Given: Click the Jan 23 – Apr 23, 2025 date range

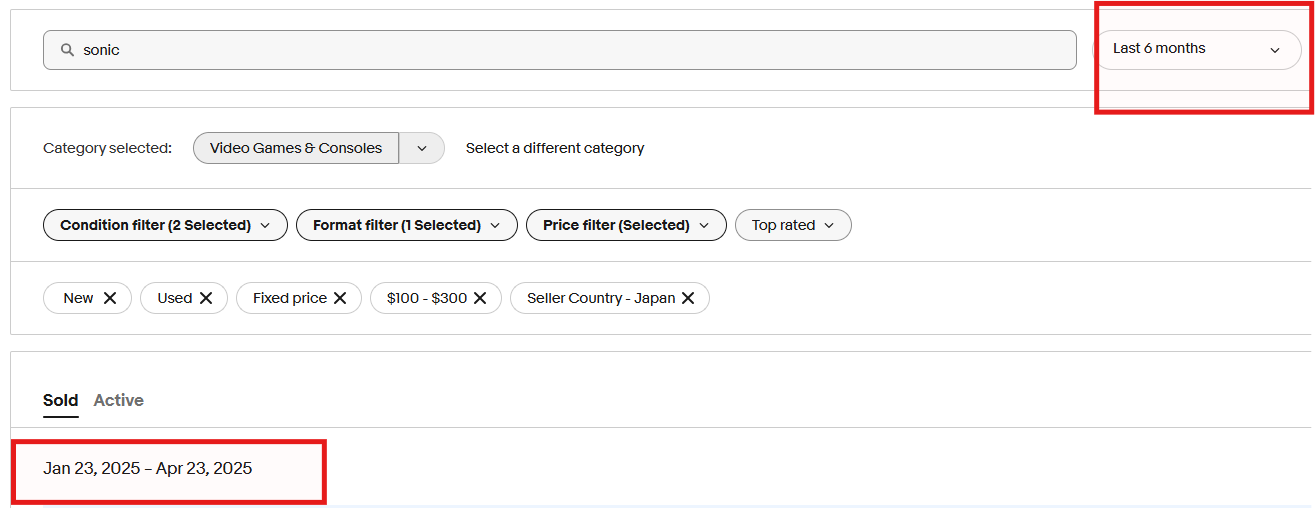Looking at the screenshot, I should coord(148,468).
